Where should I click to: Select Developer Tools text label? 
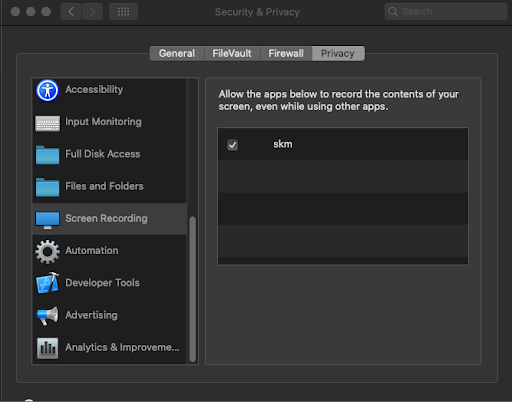pyautogui.click(x=102, y=283)
